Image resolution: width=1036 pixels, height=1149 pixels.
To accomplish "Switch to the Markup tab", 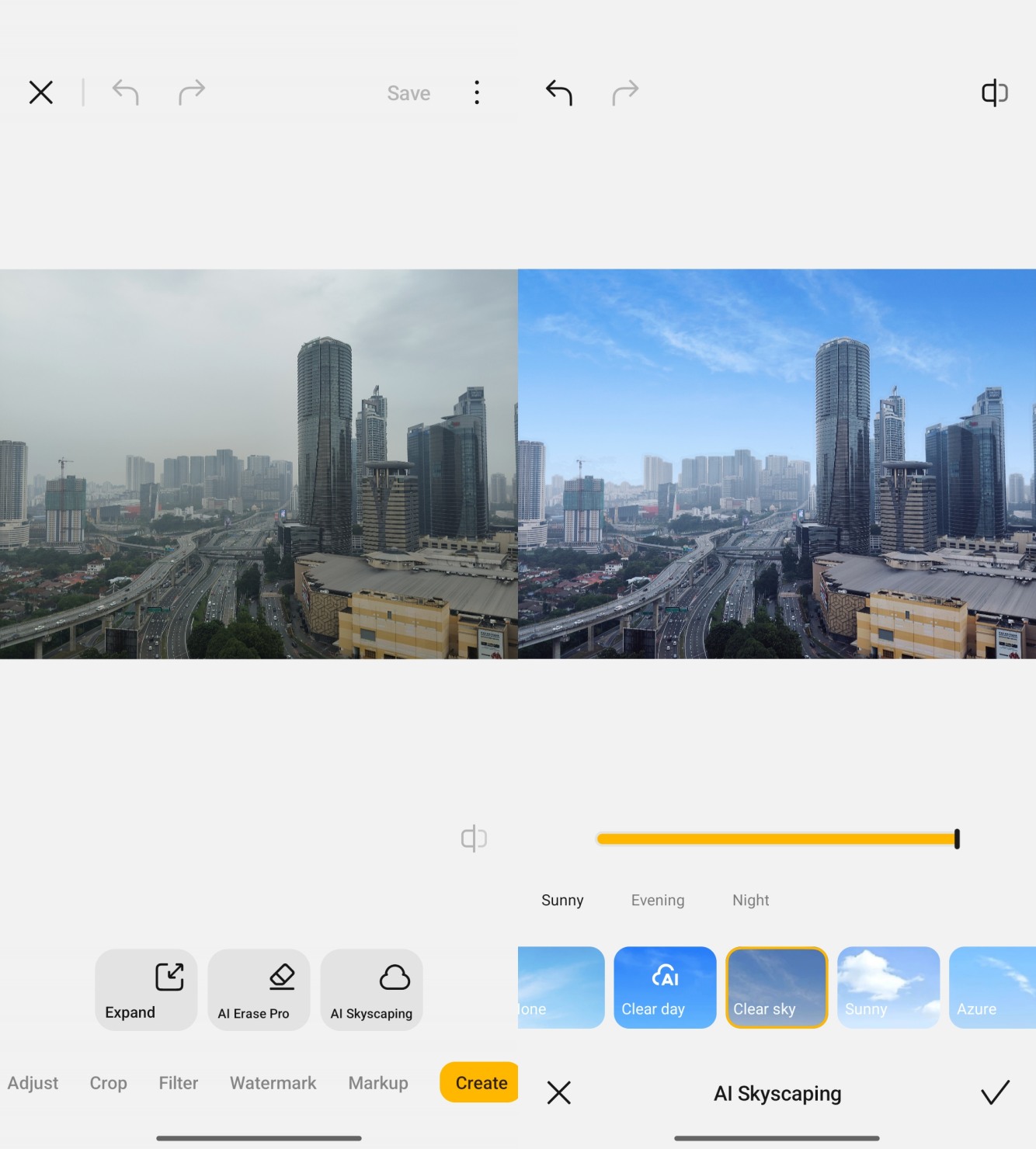I will pyautogui.click(x=378, y=1083).
